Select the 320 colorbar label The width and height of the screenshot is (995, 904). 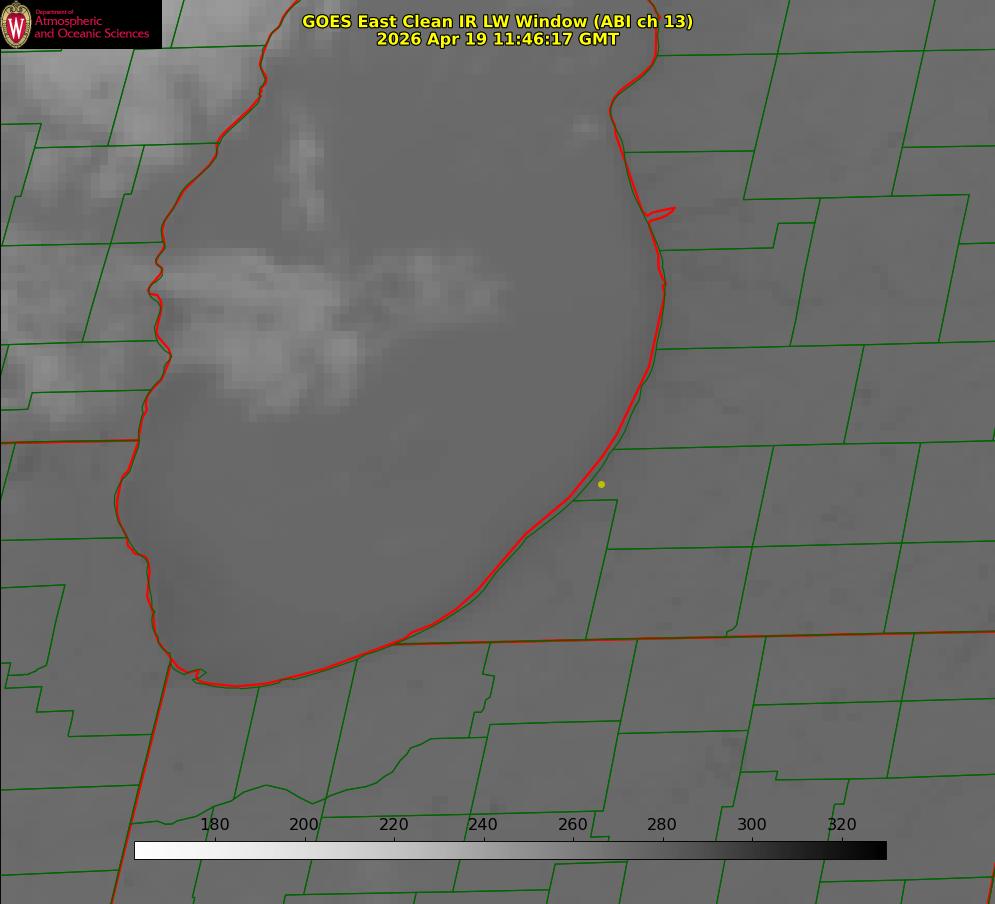click(x=842, y=824)
